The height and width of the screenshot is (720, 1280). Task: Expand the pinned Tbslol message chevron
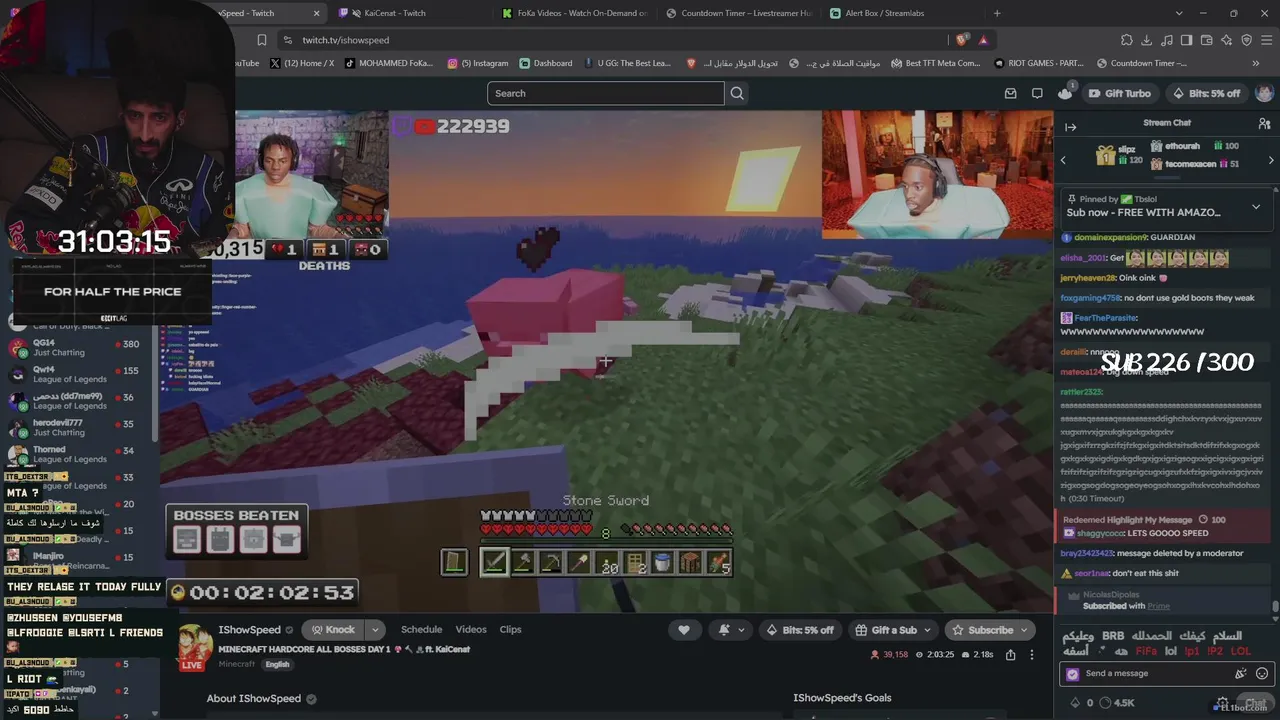click(1256, 207)
